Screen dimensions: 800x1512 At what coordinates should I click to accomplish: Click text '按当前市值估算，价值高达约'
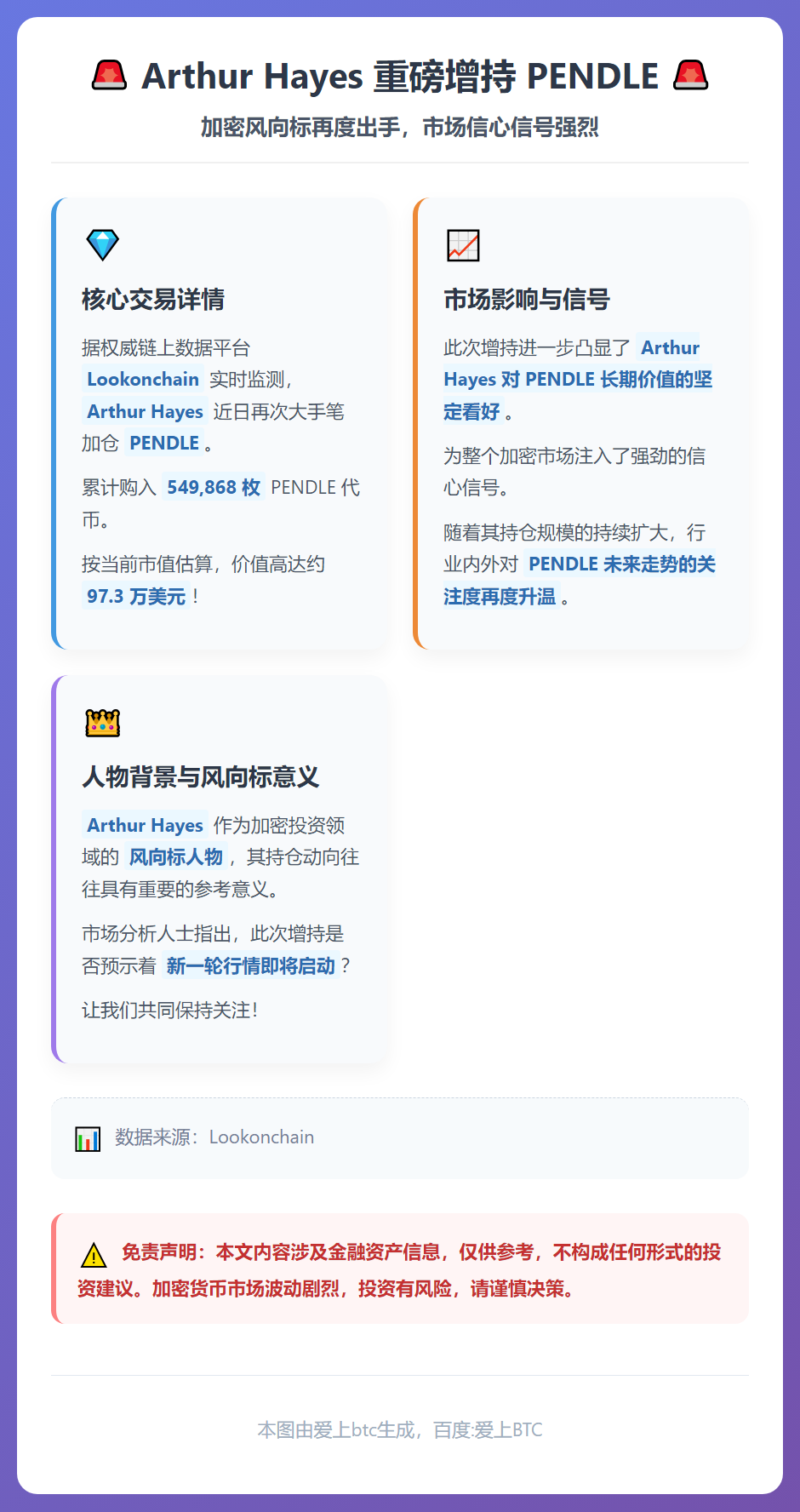coord(203,564)
